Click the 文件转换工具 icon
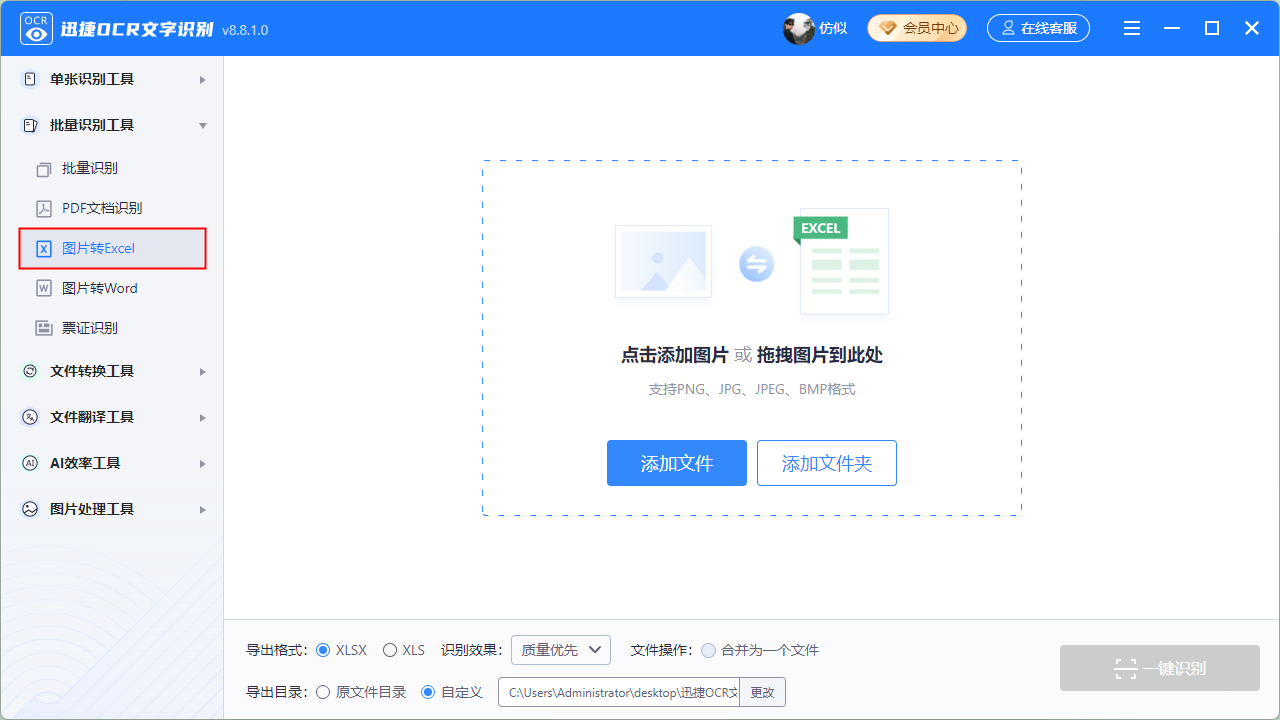Image resolution: width=1280 pixels, height=720 pixels. pyautogui.click(x=30, y=371)
